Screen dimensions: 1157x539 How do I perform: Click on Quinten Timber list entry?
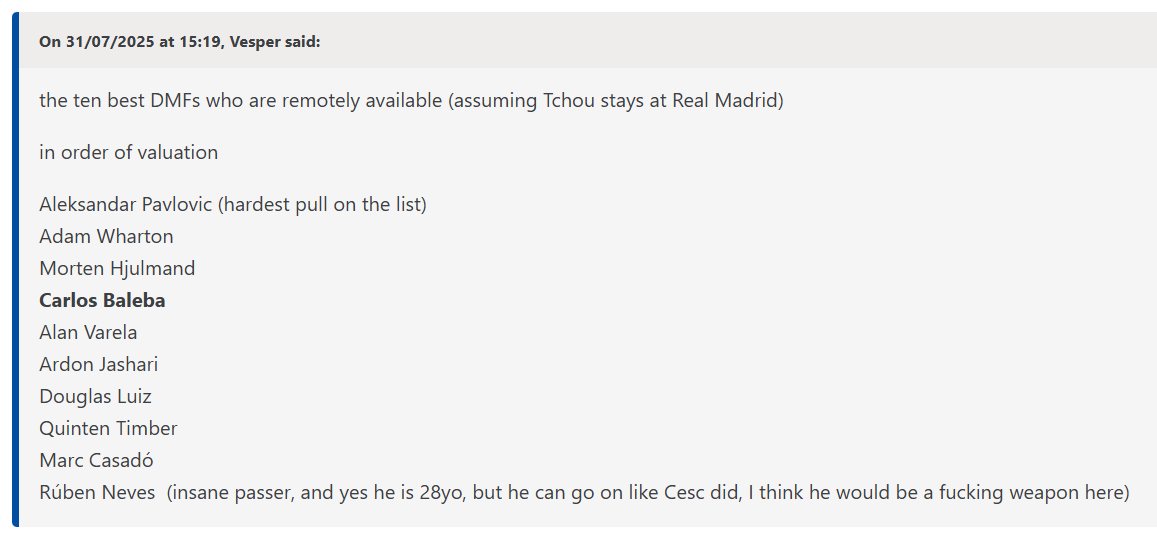(x=108, y=428)
